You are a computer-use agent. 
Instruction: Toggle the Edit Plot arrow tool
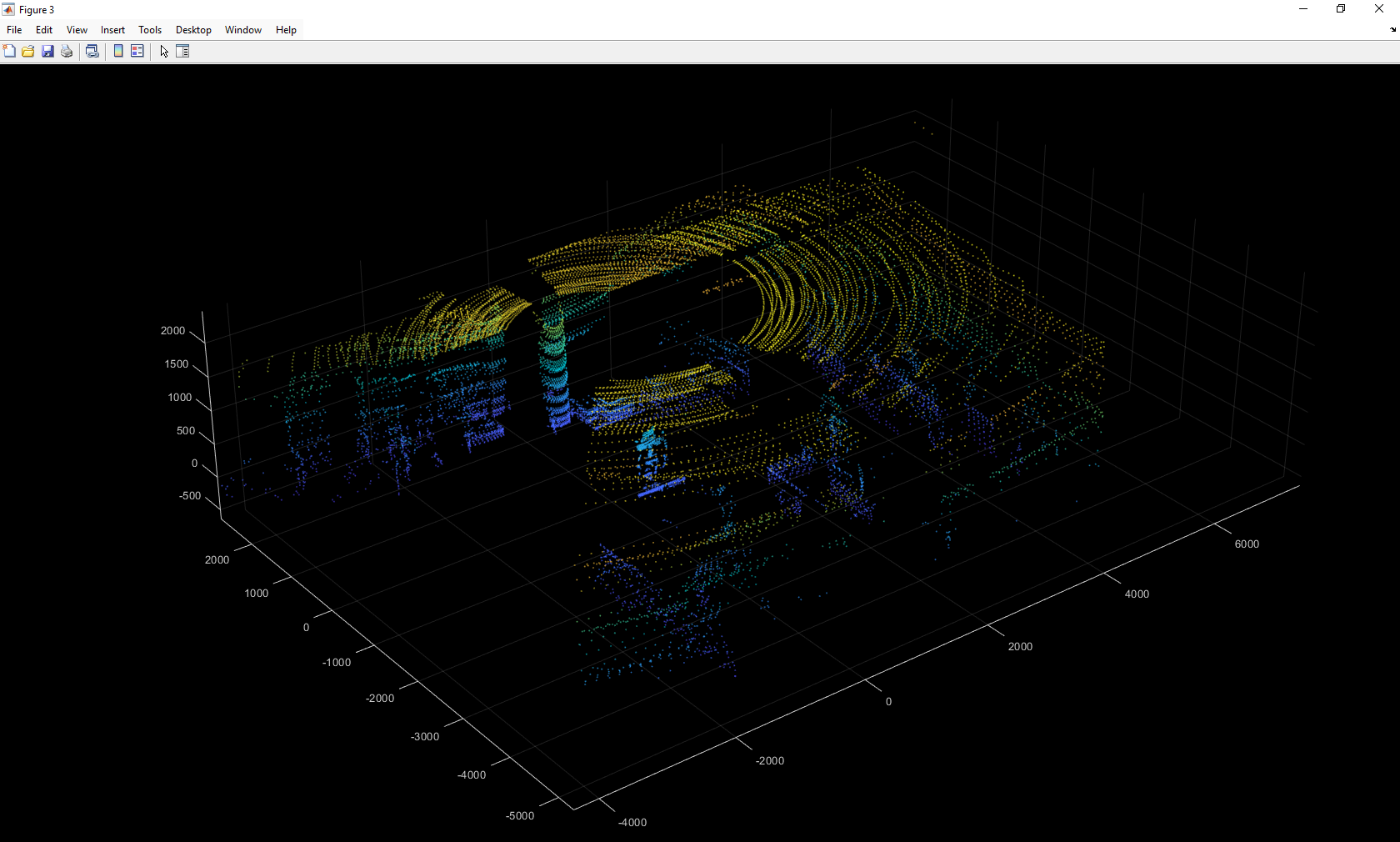pos(164,52)
